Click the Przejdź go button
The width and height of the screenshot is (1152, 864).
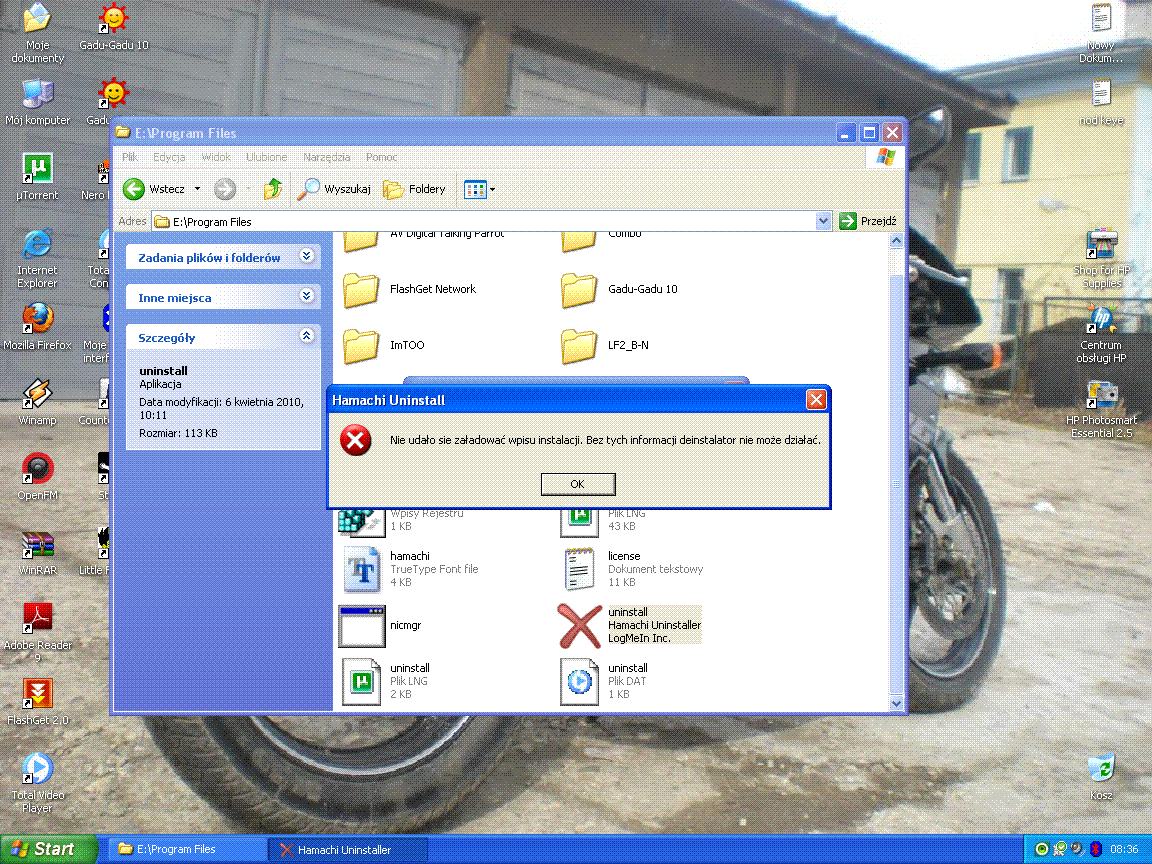tap(868, 221)
